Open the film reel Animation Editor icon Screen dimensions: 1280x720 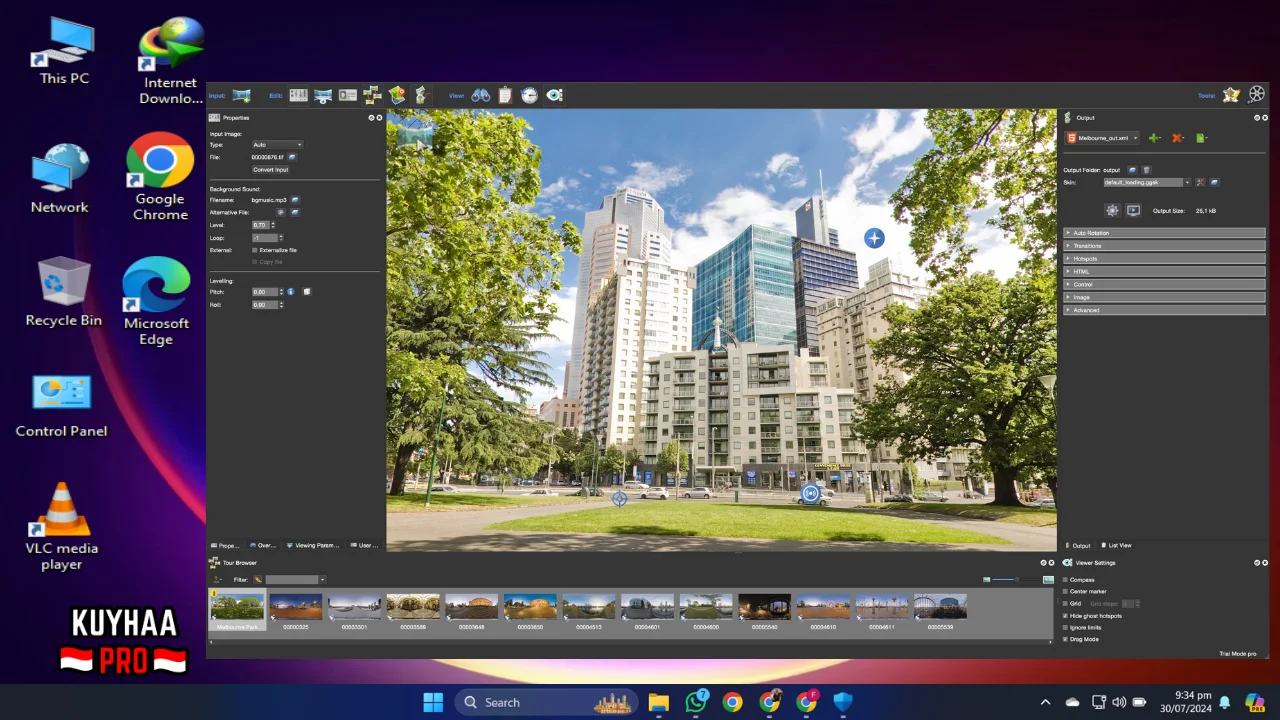[x=1257, y=94]
